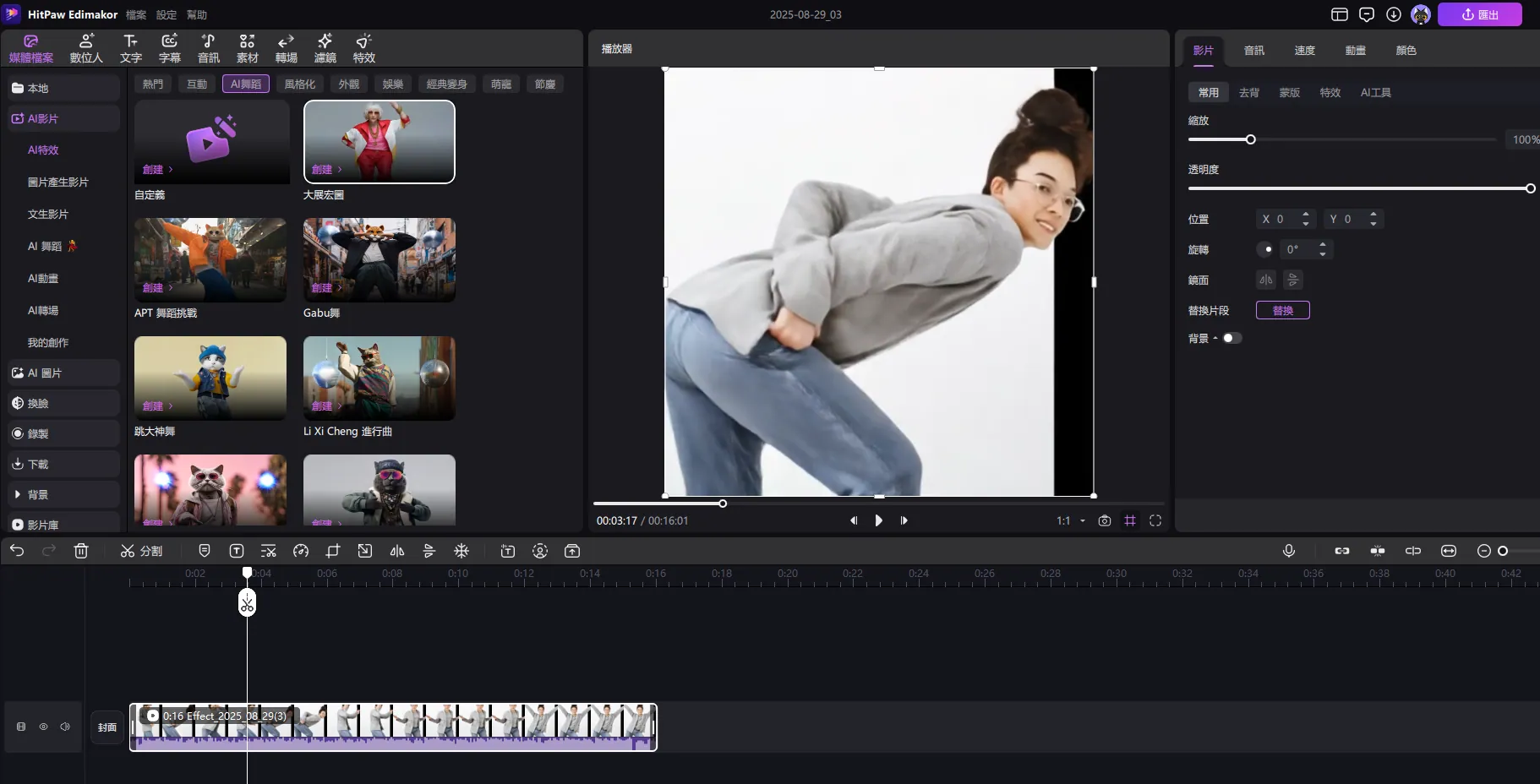Toggle track visibility eye icon
This screenshot has height=784, width=1540.
pyautogui.click(x=43, y=727)
